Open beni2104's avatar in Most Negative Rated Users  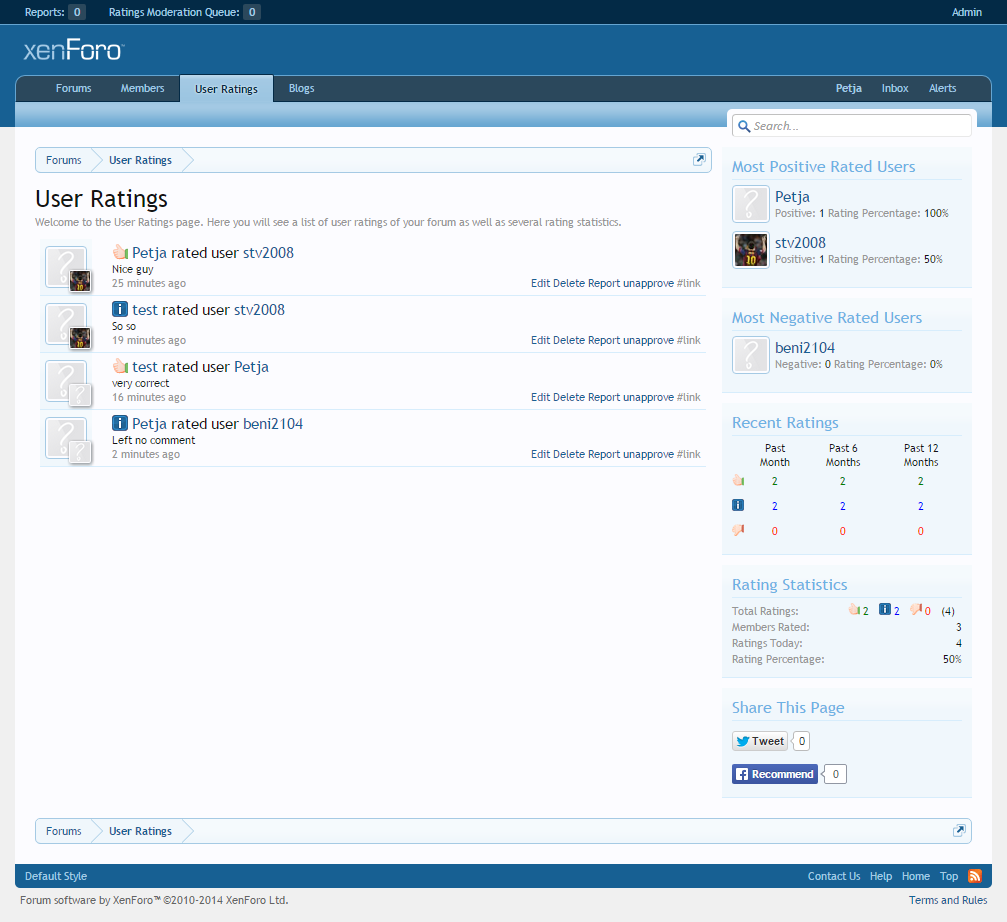[751, 355]
